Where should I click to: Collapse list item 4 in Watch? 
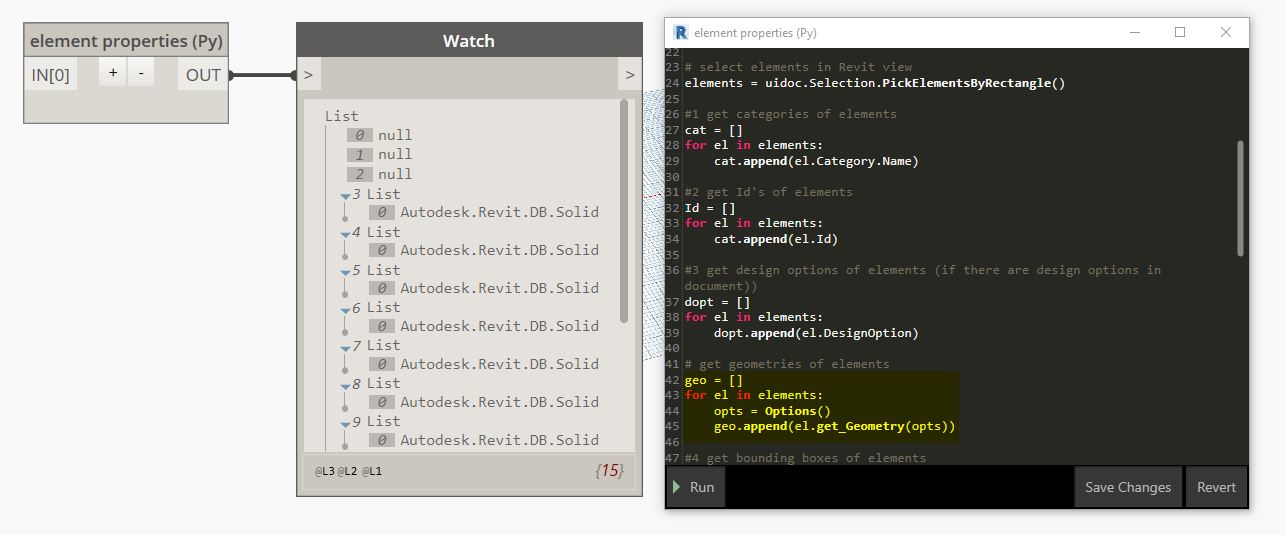tap(345, 233)
